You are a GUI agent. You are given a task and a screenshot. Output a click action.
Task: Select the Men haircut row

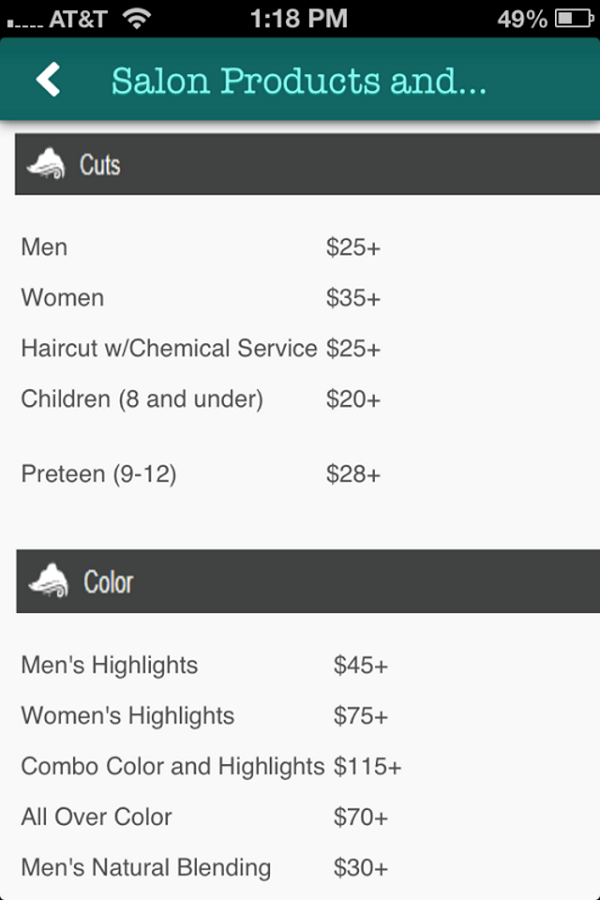201,247
